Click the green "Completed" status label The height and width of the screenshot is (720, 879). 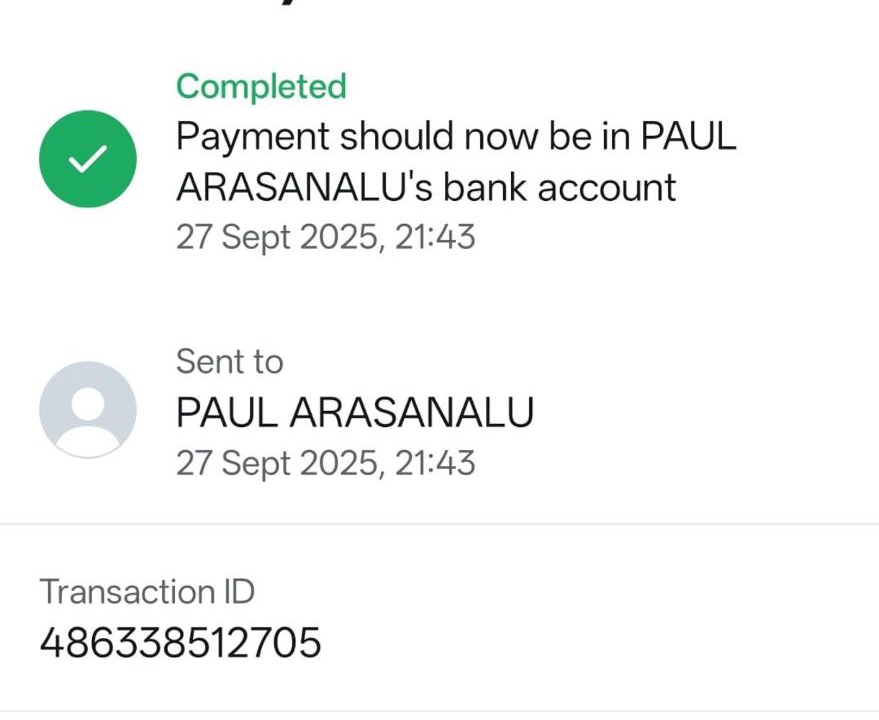261,87
